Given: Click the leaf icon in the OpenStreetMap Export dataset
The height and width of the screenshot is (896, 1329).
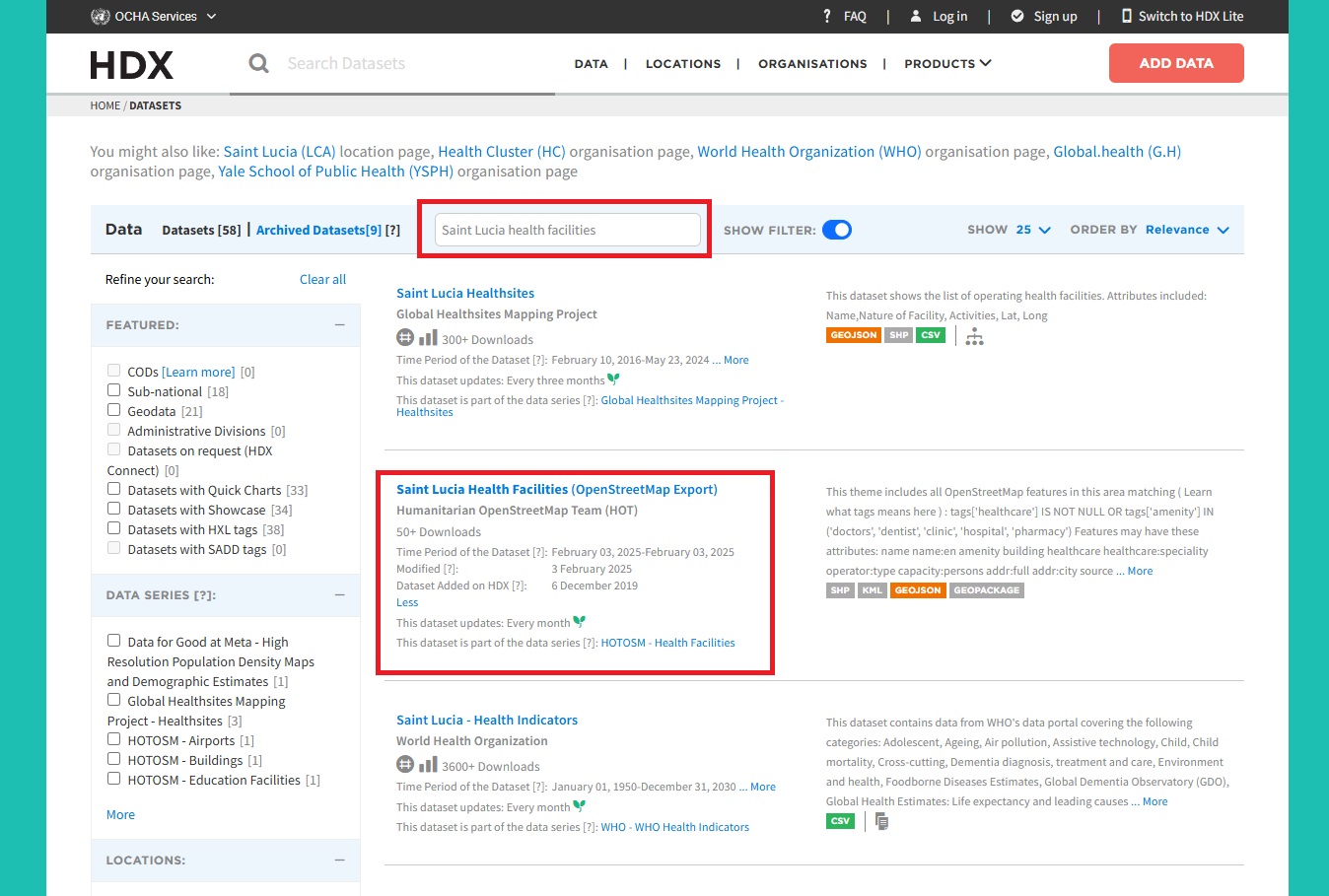Looking at the screenshot, I should tap(580, 622).
